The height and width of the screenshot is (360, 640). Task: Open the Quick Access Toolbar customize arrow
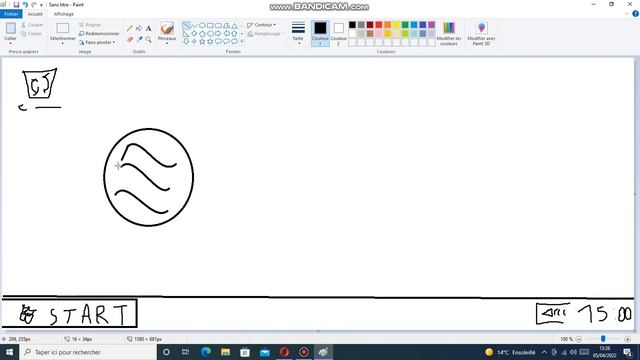(x=41, y=5)
